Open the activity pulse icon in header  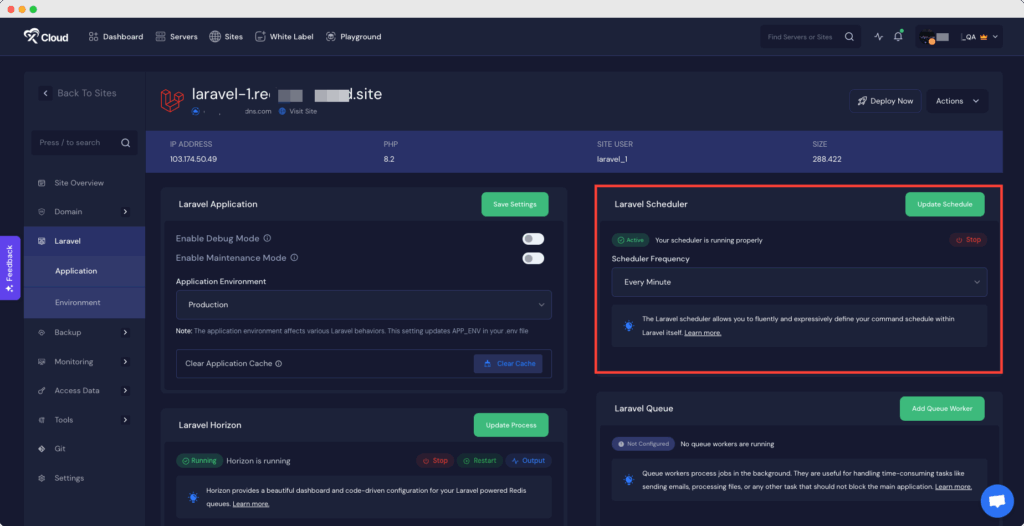tap(879, 37)
